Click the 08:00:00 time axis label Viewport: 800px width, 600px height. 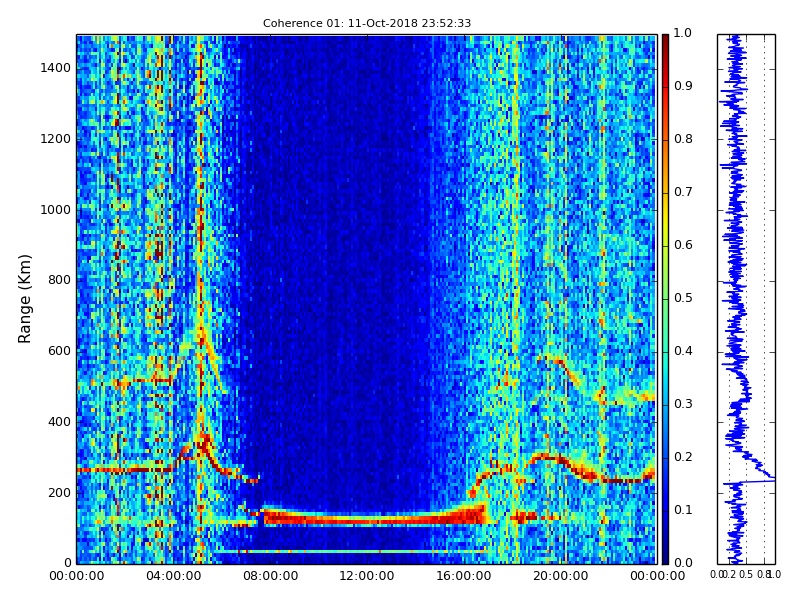pos(270,576)
